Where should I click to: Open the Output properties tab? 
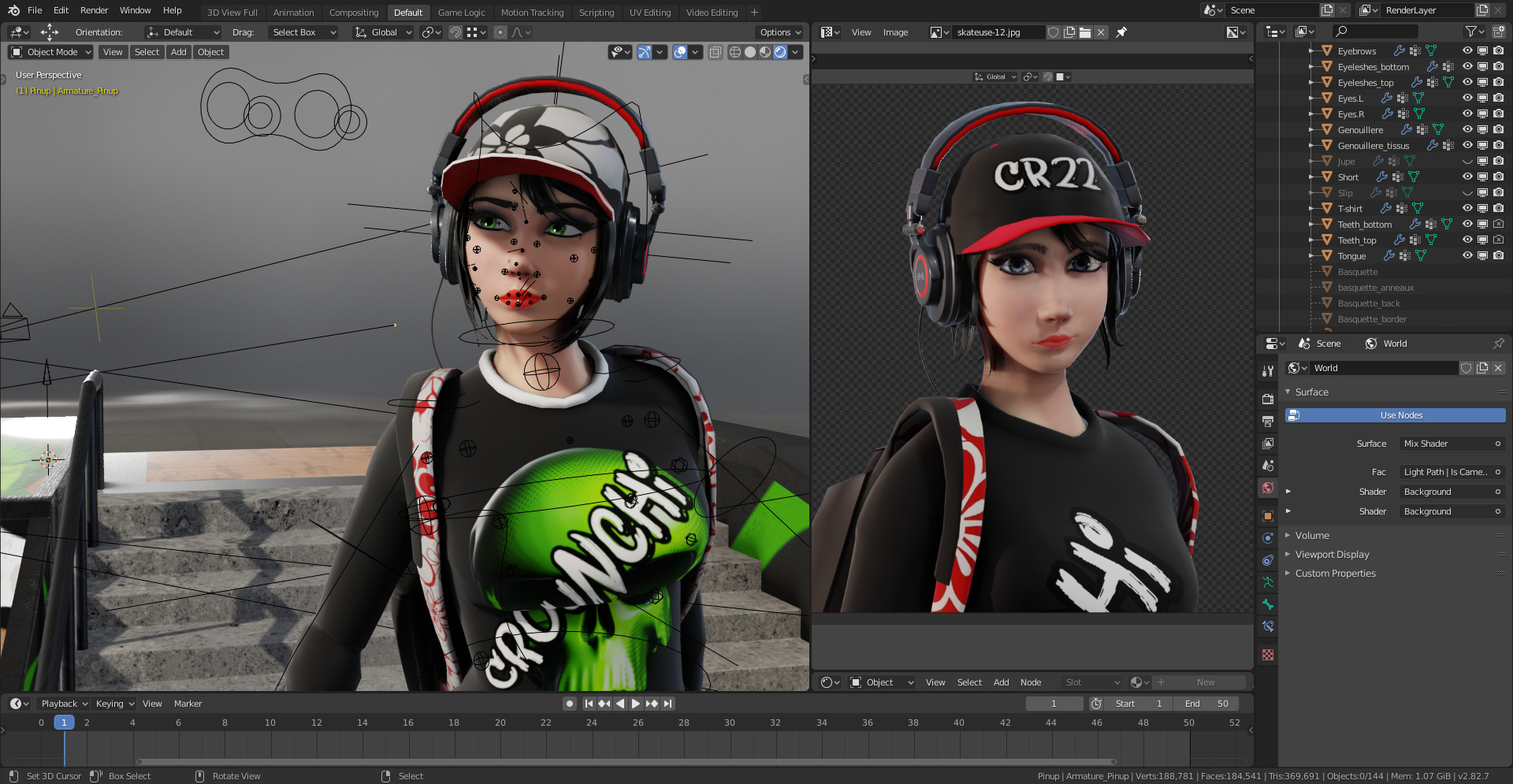tap(1267, 422)
